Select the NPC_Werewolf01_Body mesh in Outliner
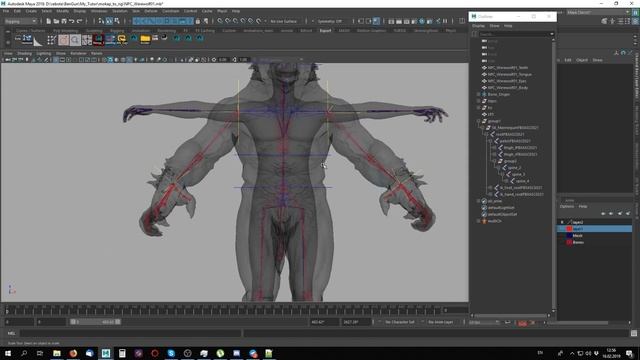 (x=508, y=87)
